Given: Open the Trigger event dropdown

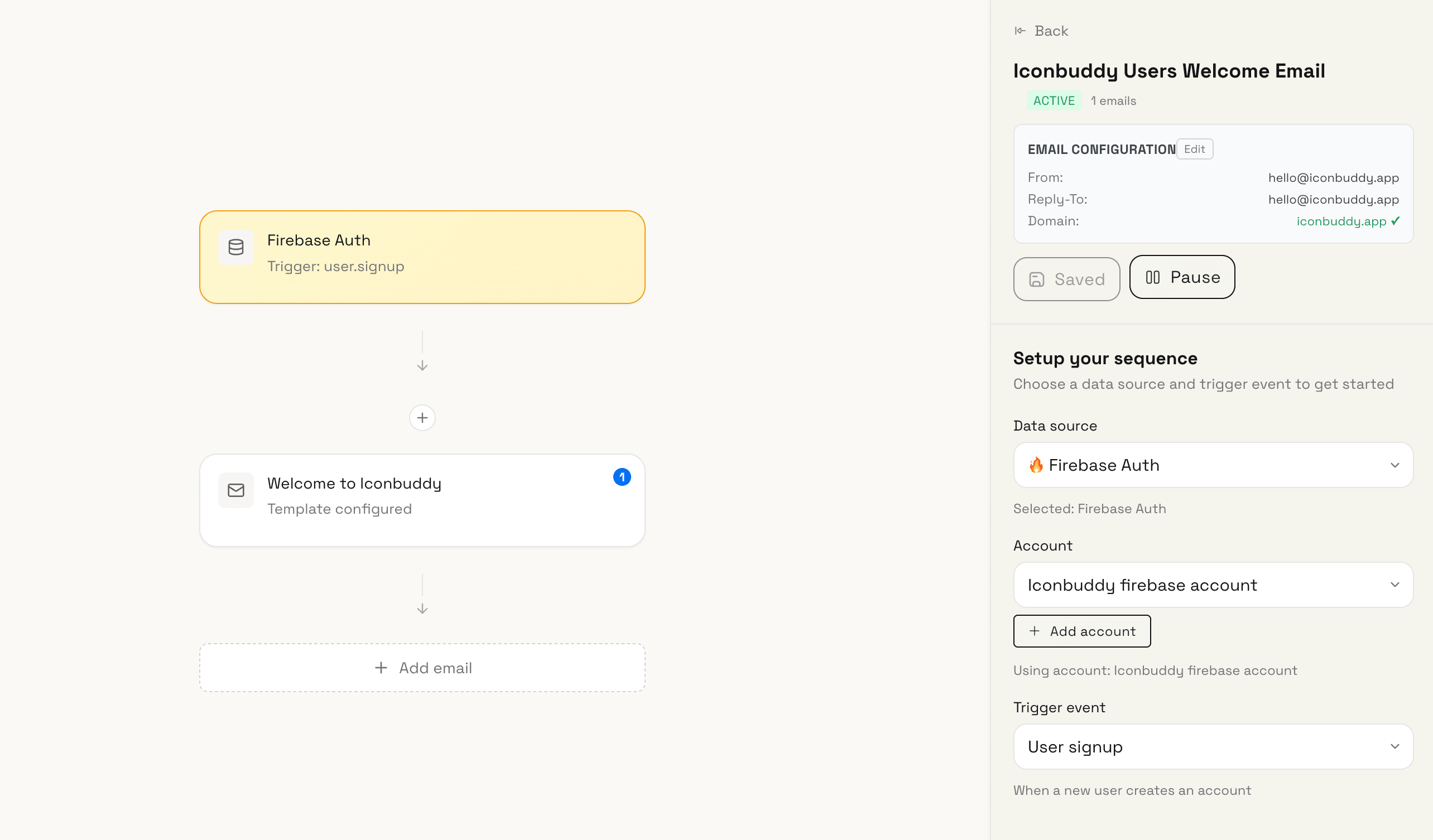Looking at the screenshot, I should [1213, 746].
